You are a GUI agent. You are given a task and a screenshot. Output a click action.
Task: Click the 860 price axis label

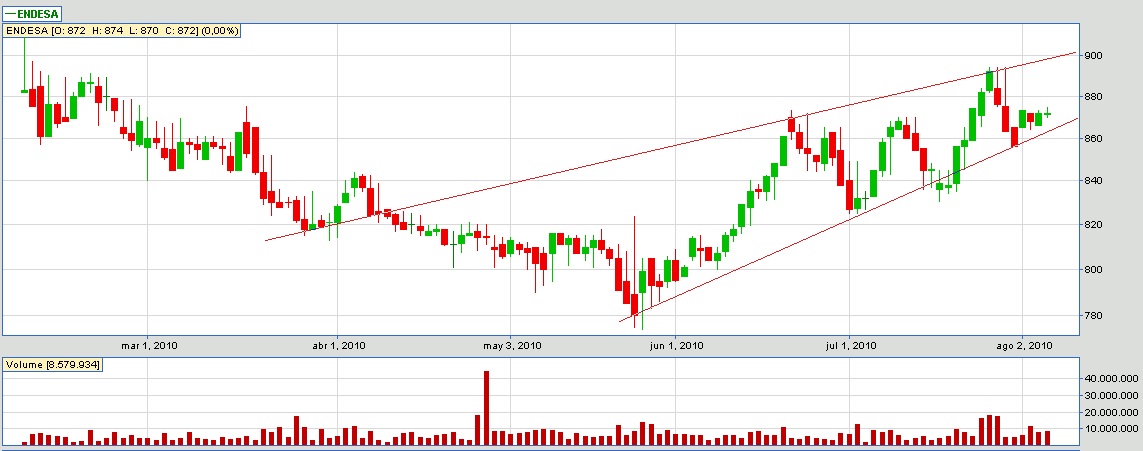click(1093, 138)
